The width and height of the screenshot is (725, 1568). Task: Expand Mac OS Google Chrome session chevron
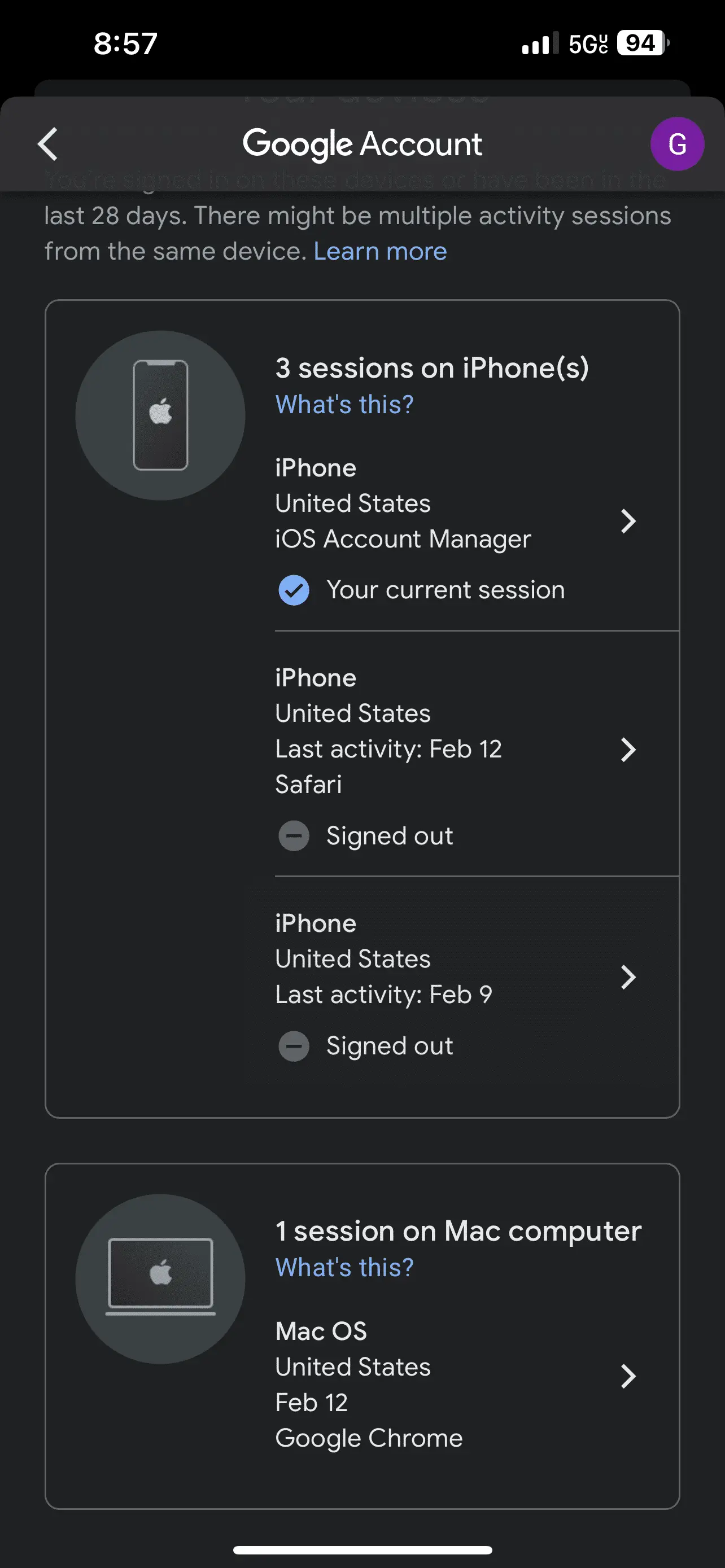[628, 1376]
